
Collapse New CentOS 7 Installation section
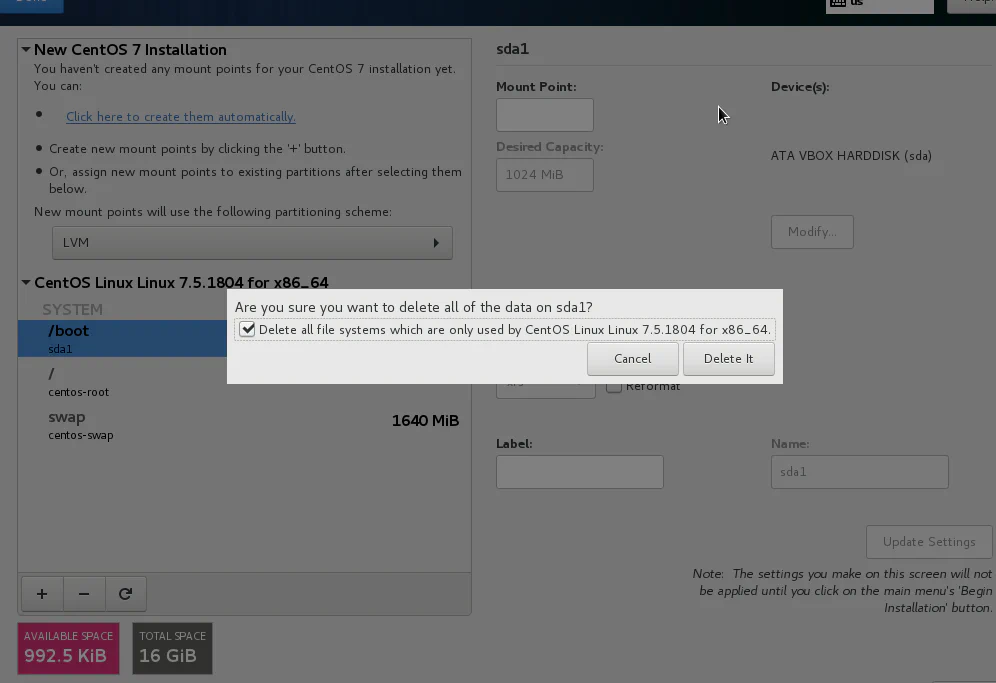(25, 49)
